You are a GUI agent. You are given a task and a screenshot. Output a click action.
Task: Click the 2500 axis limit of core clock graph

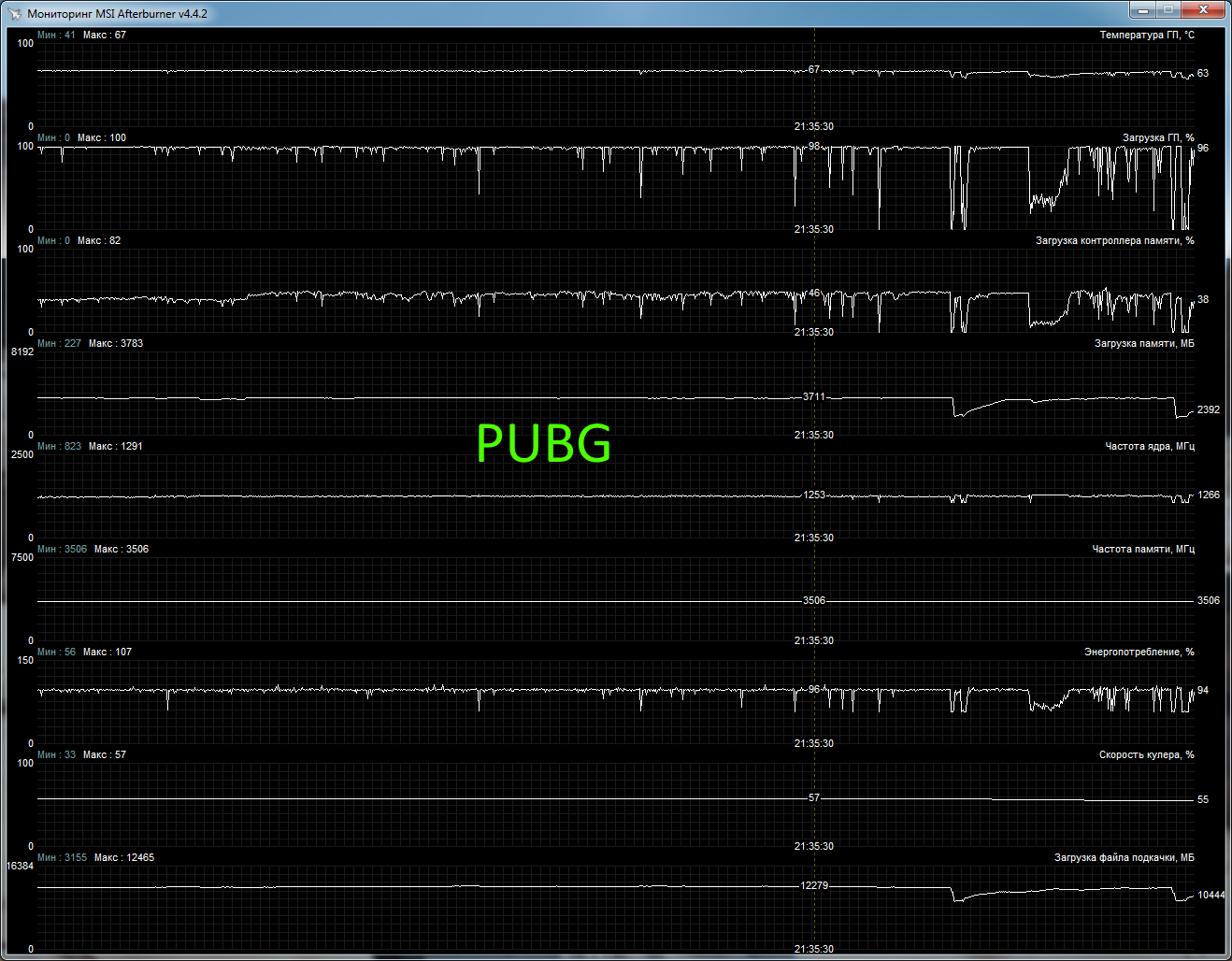[22, 455]
